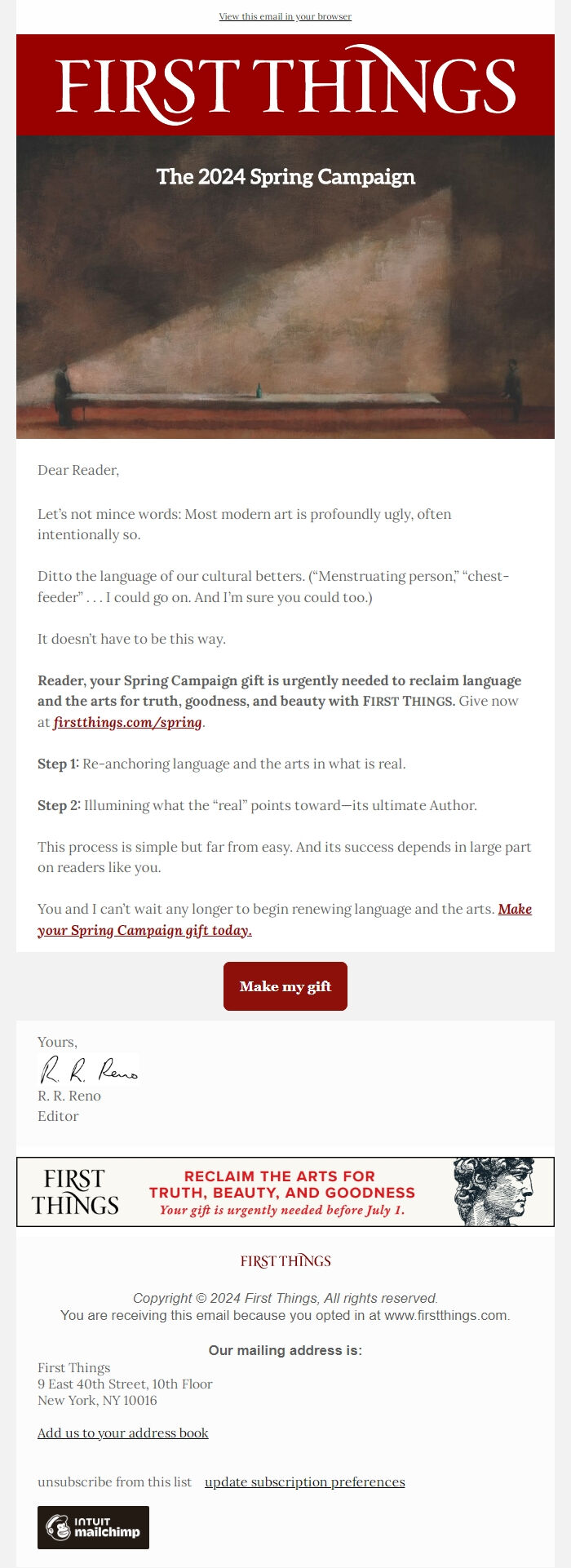Click the Copyright 2024 First Things notice
Image resolution: width=571 pixels, height=1568 pixels.
coord(285,1298)
